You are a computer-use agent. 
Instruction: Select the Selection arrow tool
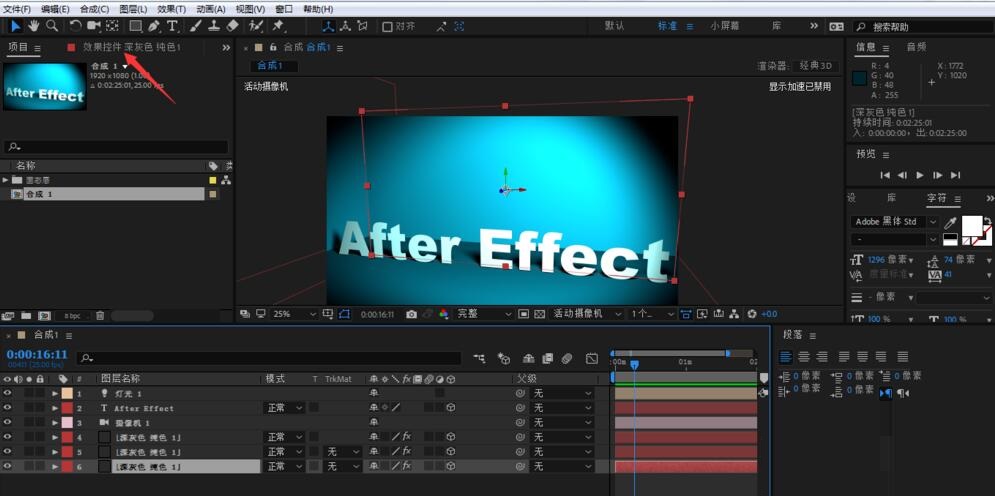point(16,26)
